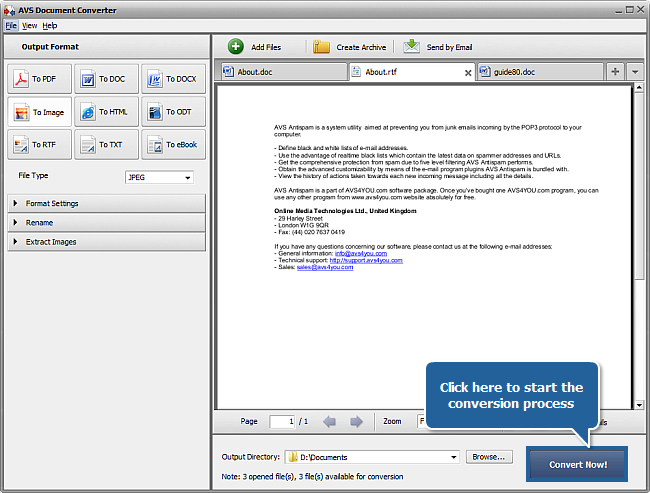Select the To eBook output format
Image resolution: width=650 pixels, height=493 pixels.
(x=173, y=145)
